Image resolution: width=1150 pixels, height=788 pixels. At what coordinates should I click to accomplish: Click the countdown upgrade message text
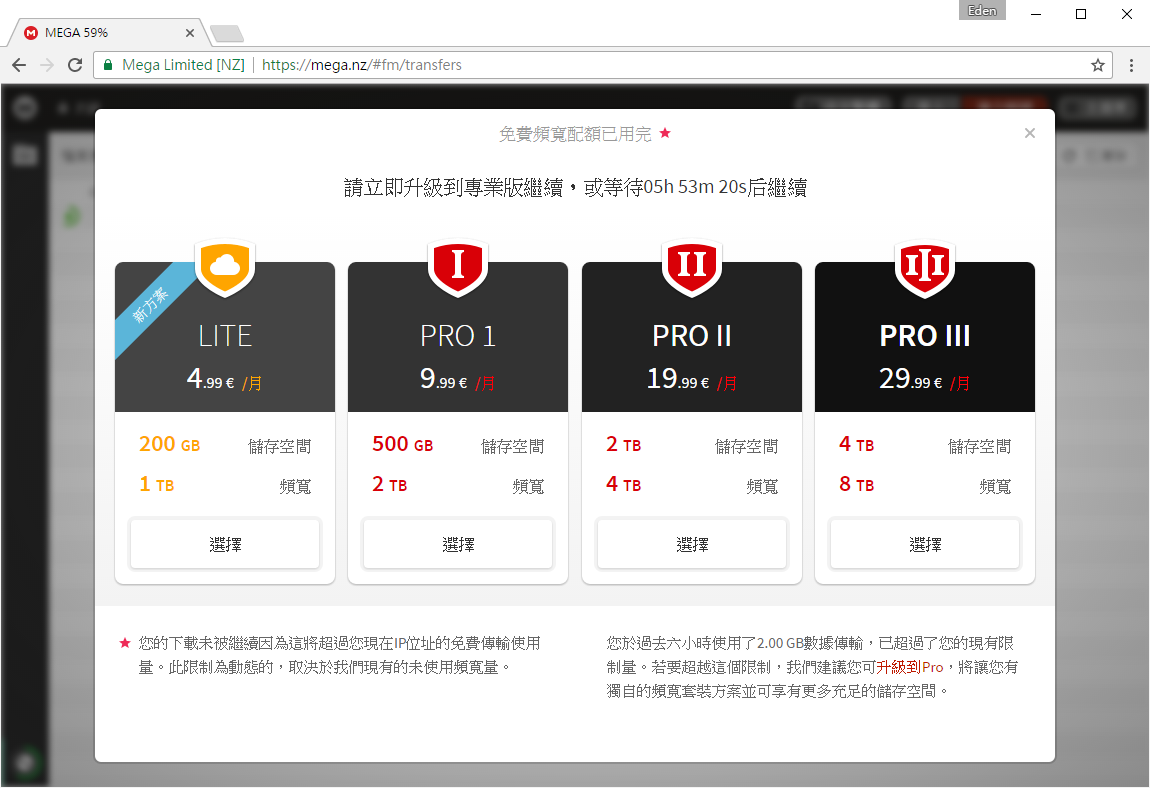[575, 188]
